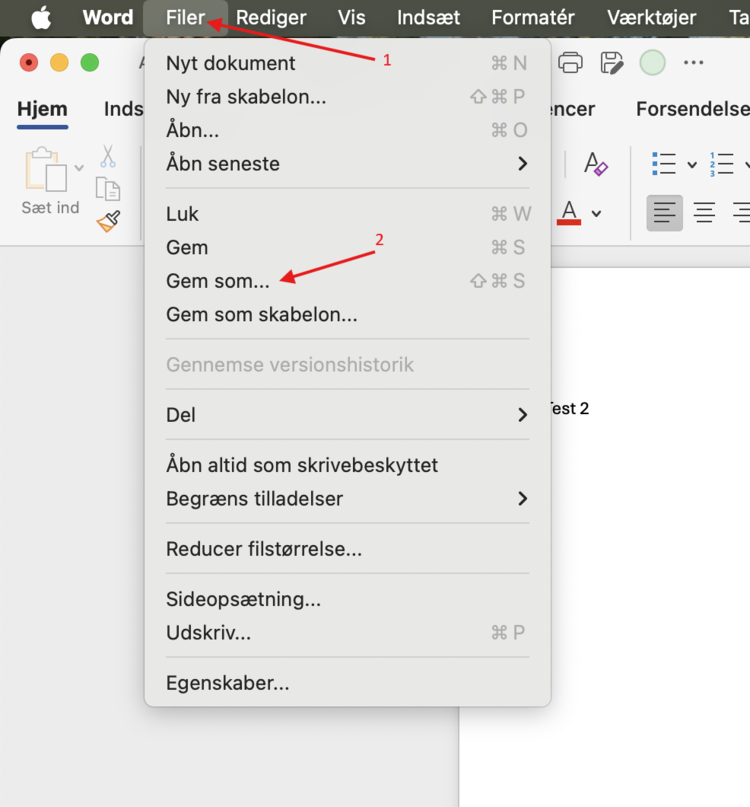Select the Format Painter brush icon
750x807 pixels.
[x=108, y=221]
